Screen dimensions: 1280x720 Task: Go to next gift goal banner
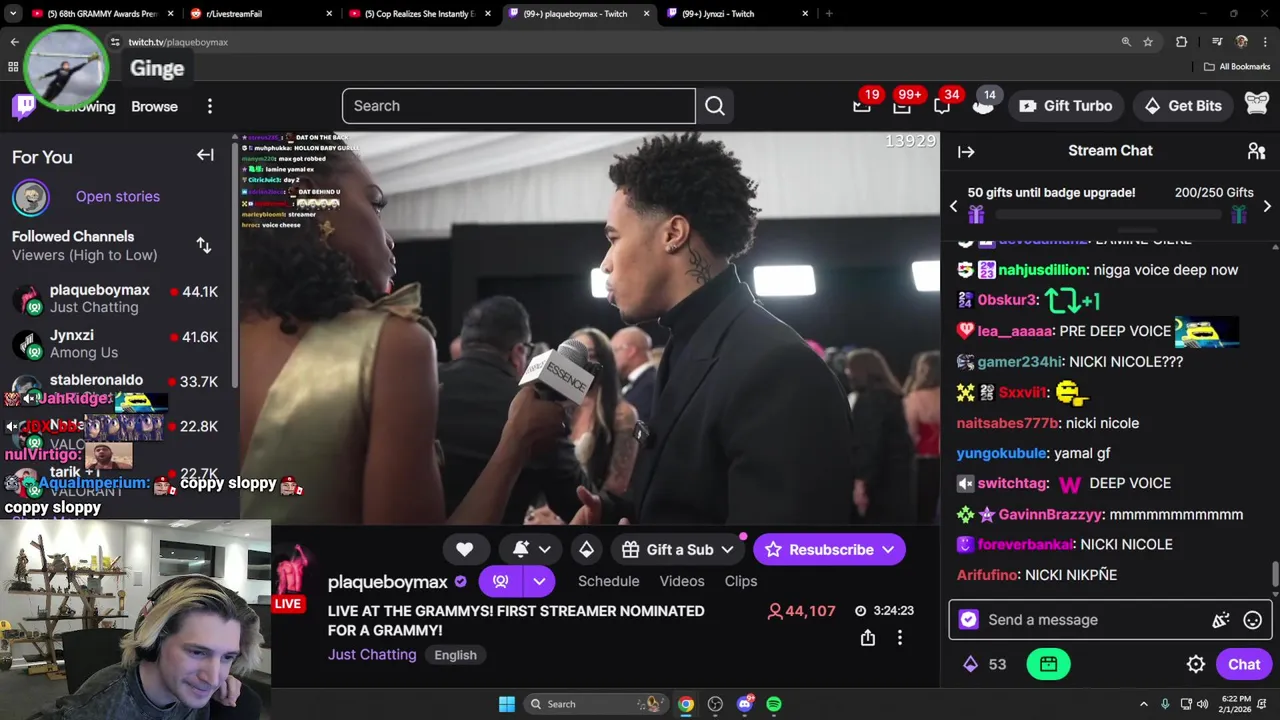pyautogui.click(x=1266, y=206)
